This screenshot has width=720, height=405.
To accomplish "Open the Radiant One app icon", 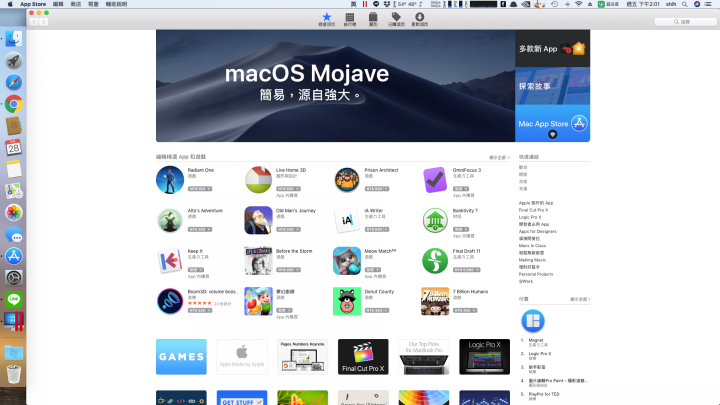I will [x=170, y=180].
